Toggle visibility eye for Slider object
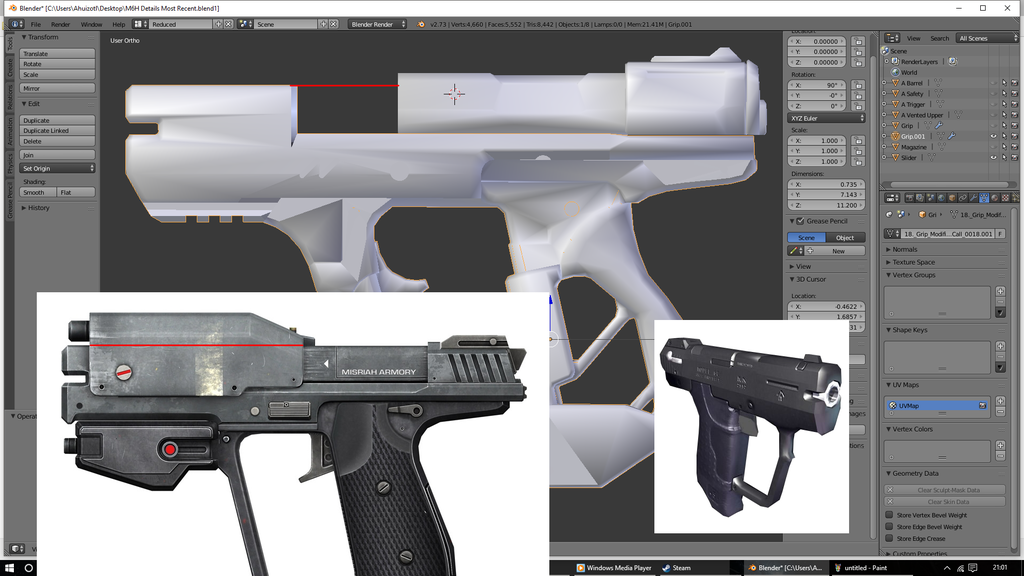This screenshot has width=1024, height=576. pos(993,157)
